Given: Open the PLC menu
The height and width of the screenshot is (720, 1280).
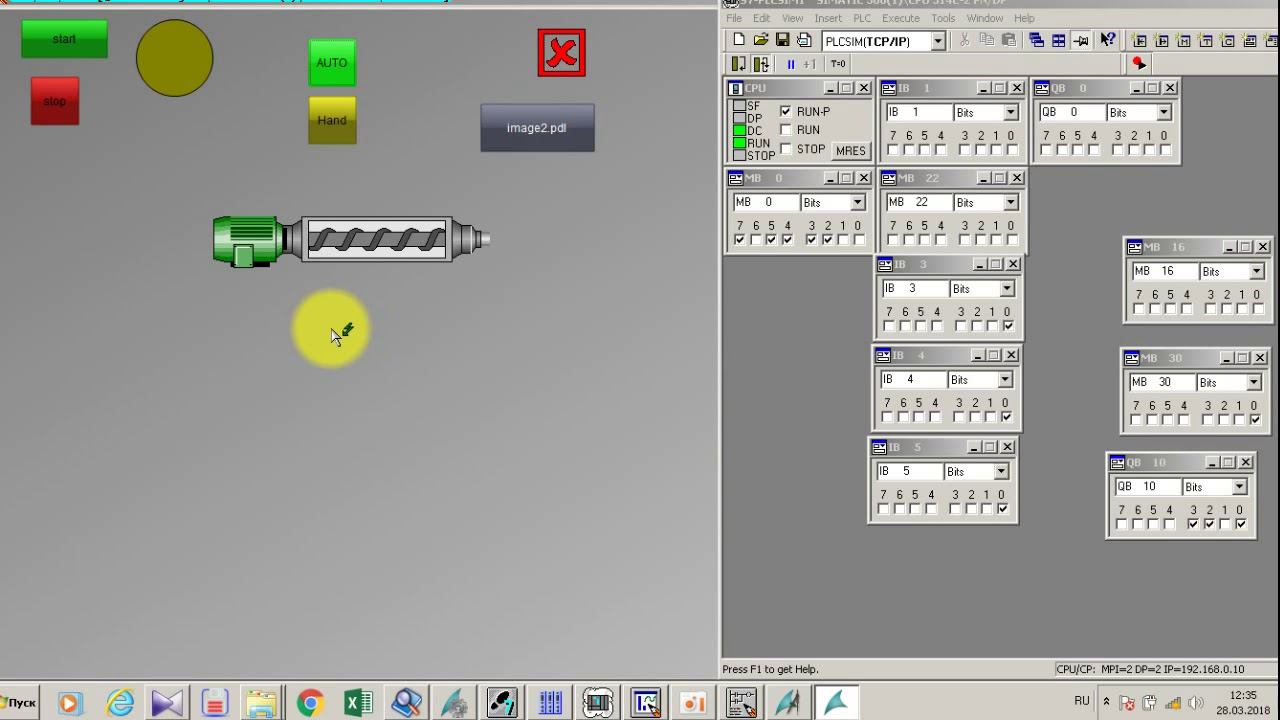Looking at the screenshot, I should (862, 18).
